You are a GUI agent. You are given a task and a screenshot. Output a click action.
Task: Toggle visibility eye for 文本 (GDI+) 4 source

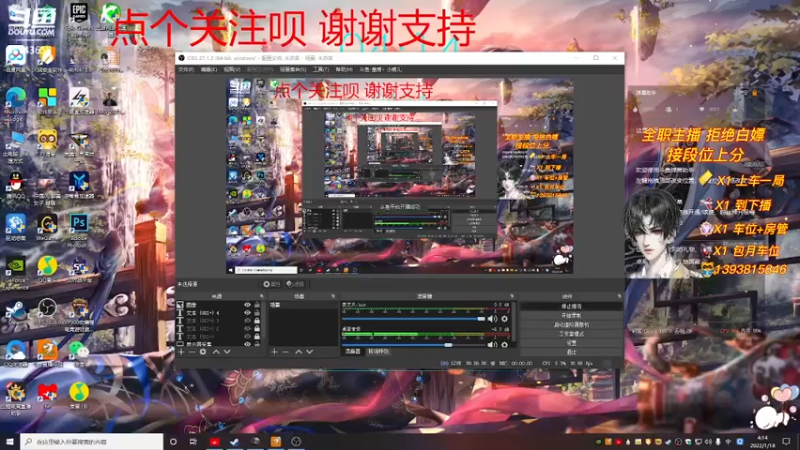[x=247, y=313]
